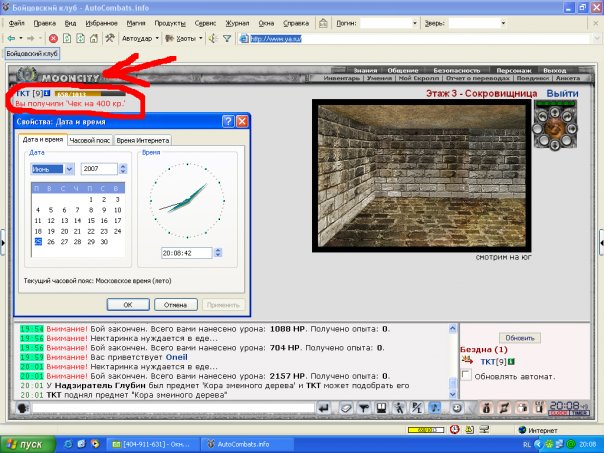Click the TKT health progress bar
This screenshot has width=604, height=453.
pos(90,93)
